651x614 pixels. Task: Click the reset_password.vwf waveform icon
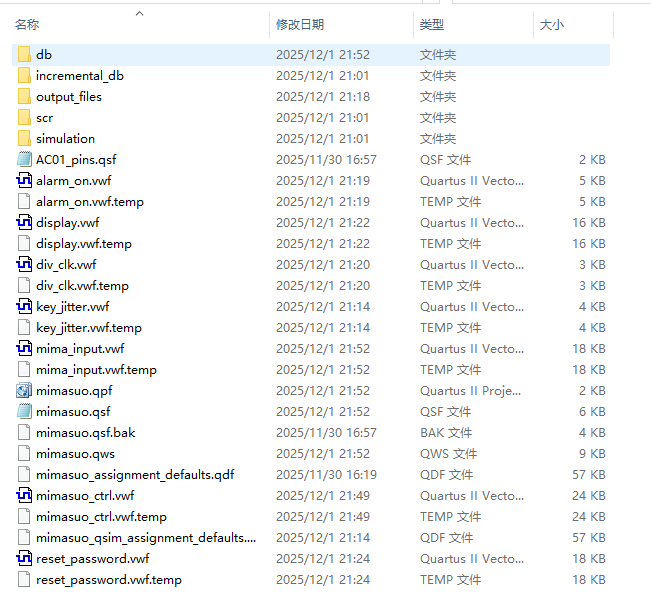point(24,558)
